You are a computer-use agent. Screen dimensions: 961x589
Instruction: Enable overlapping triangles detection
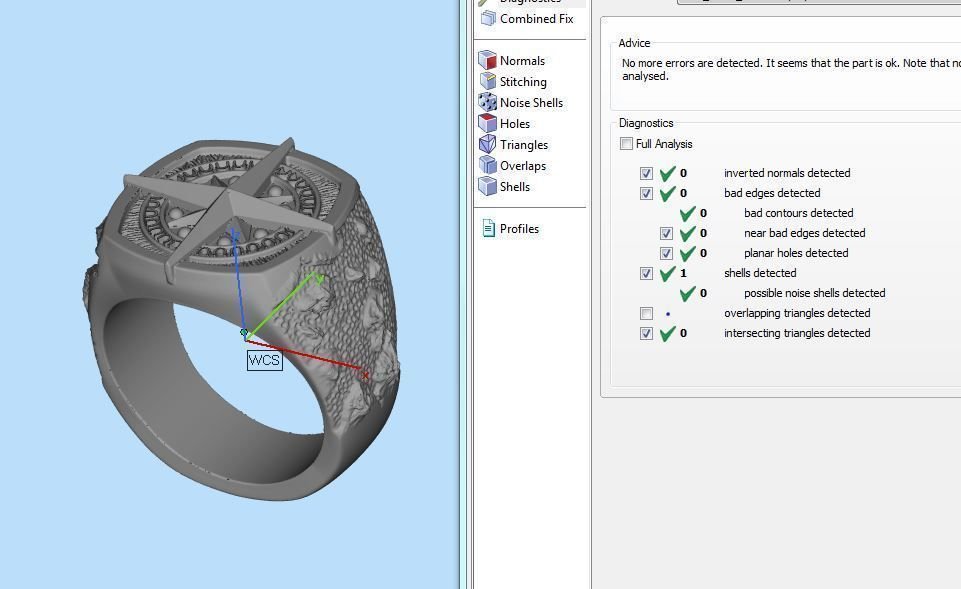(647, 313)
